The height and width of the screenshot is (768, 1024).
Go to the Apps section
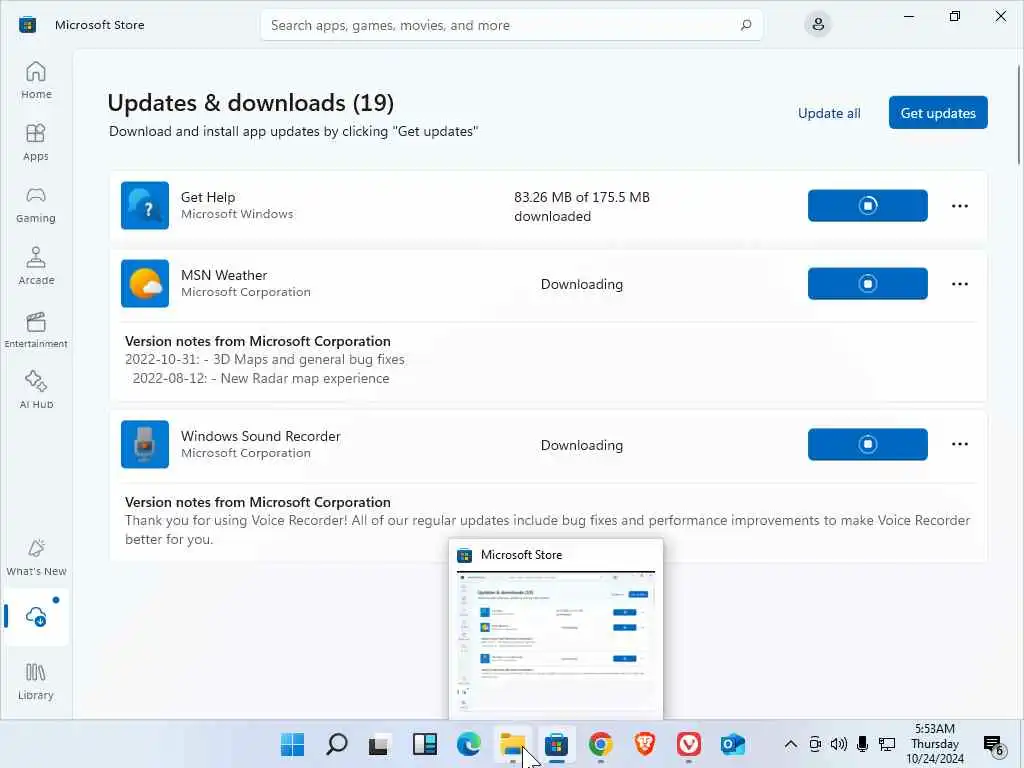[x=36, y=142]
